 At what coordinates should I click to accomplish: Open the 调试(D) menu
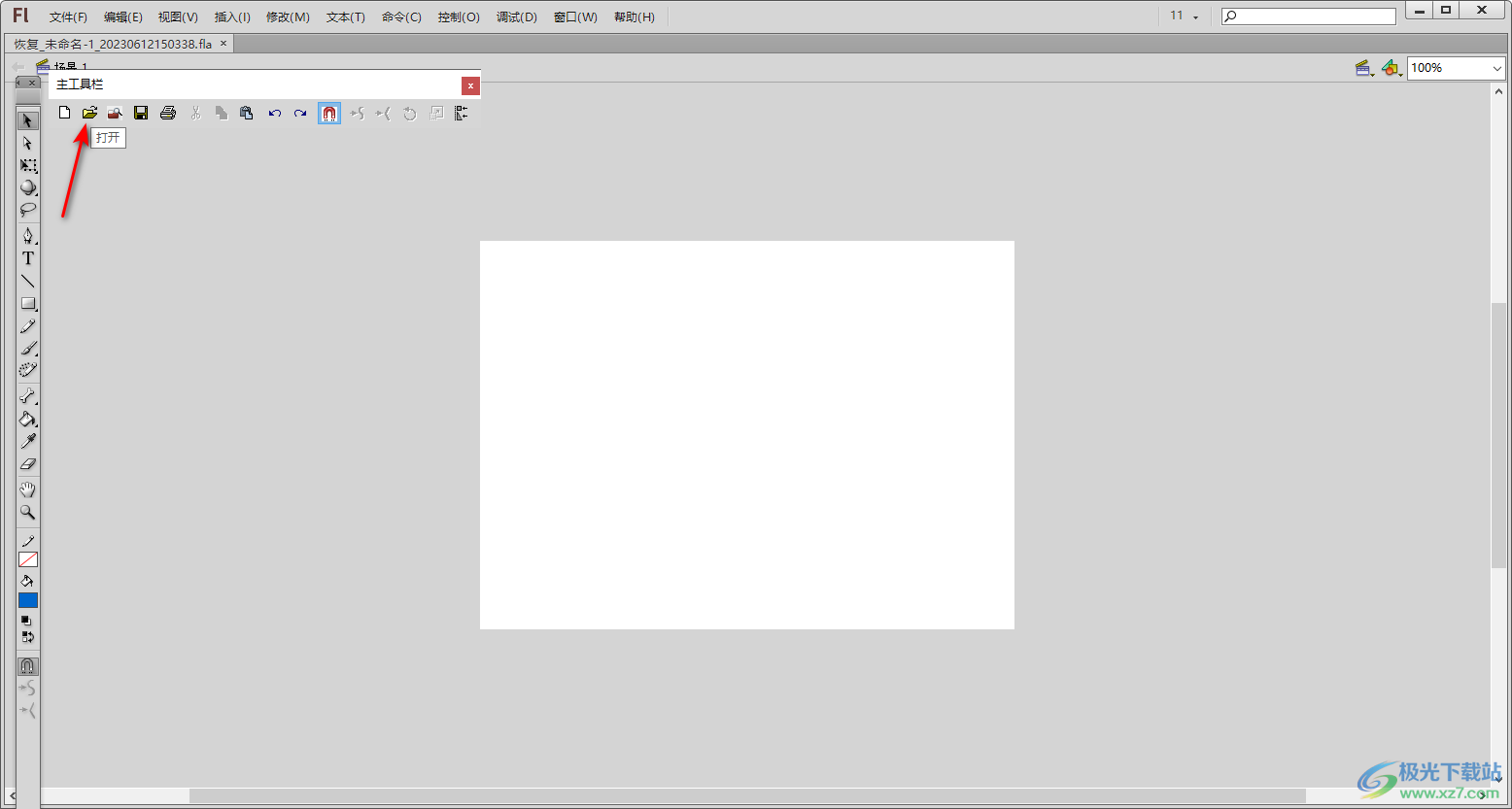(x=517, y=17)
